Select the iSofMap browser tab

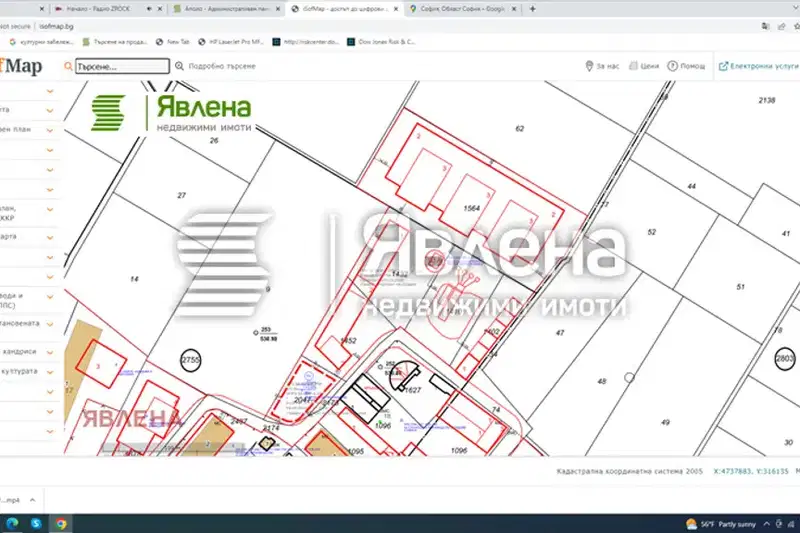click(344, 9)
